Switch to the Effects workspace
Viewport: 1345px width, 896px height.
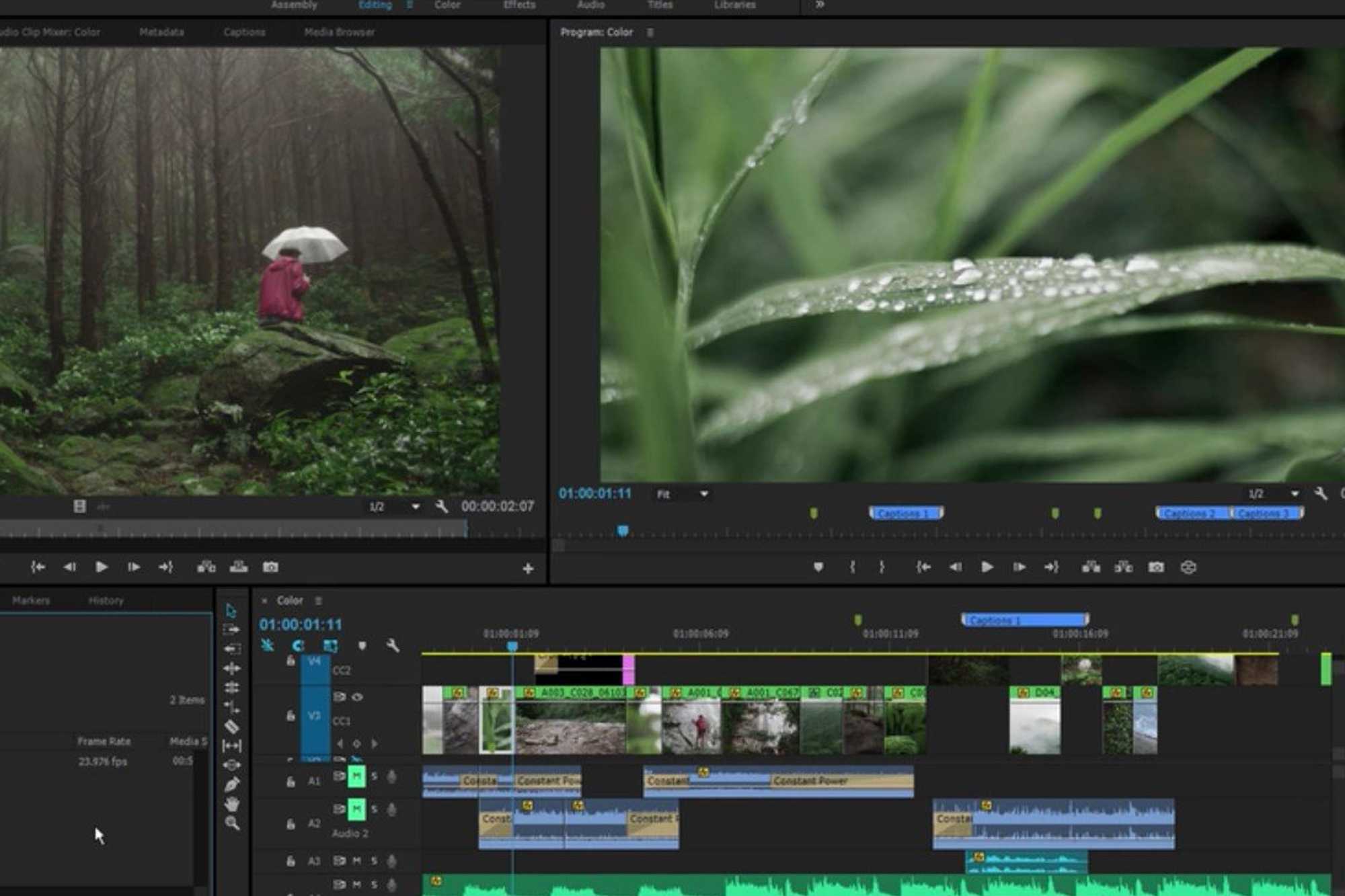[x=520, y=5]
